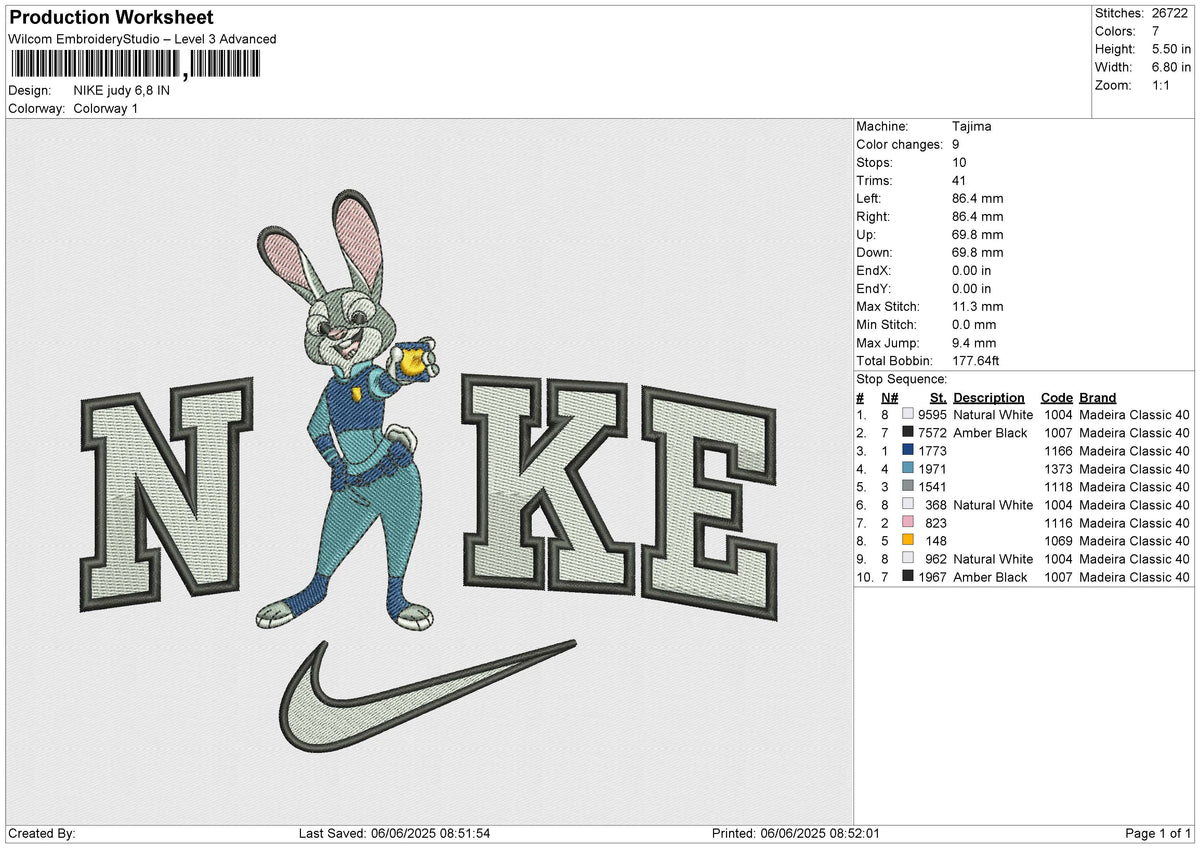Click 'Natural White' in stop row 9
1200x848 pixels.
click(x=993, y=559)
